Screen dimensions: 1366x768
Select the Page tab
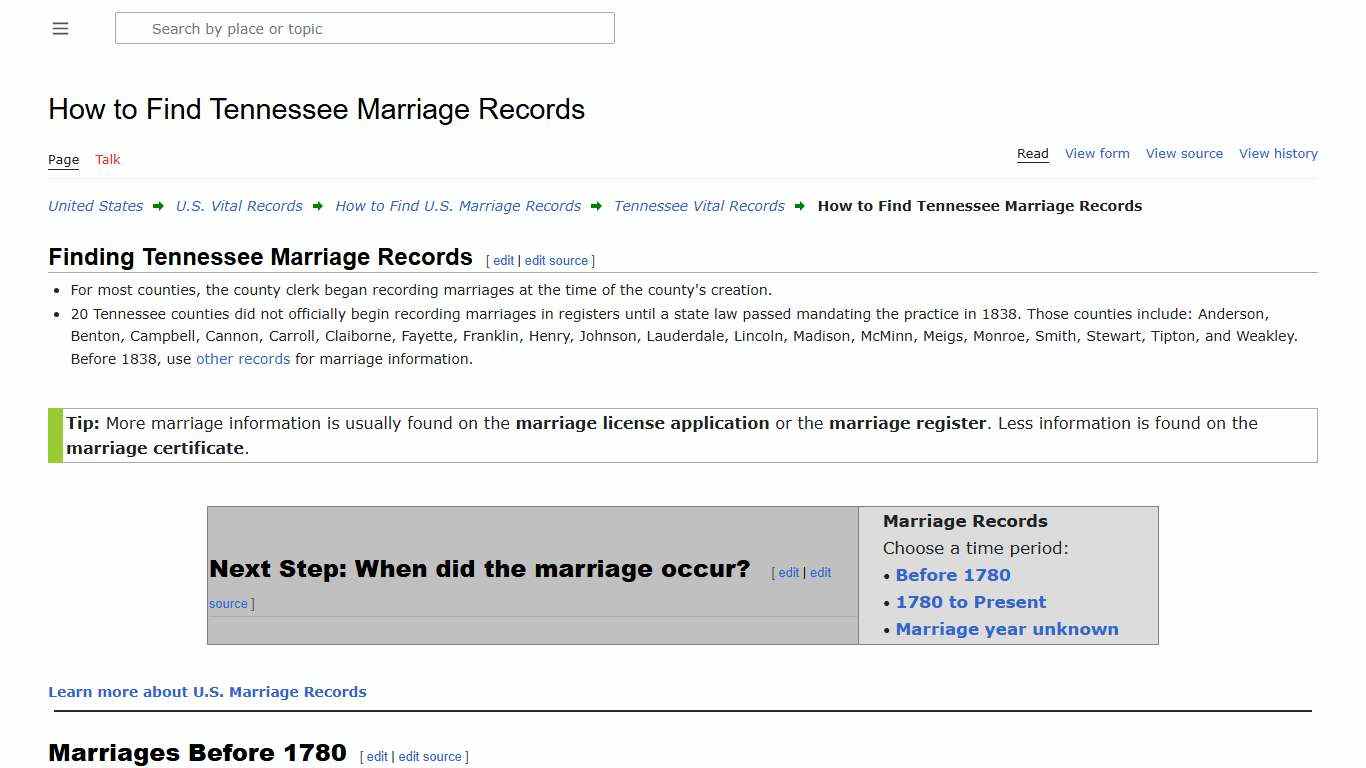(63, 159)
